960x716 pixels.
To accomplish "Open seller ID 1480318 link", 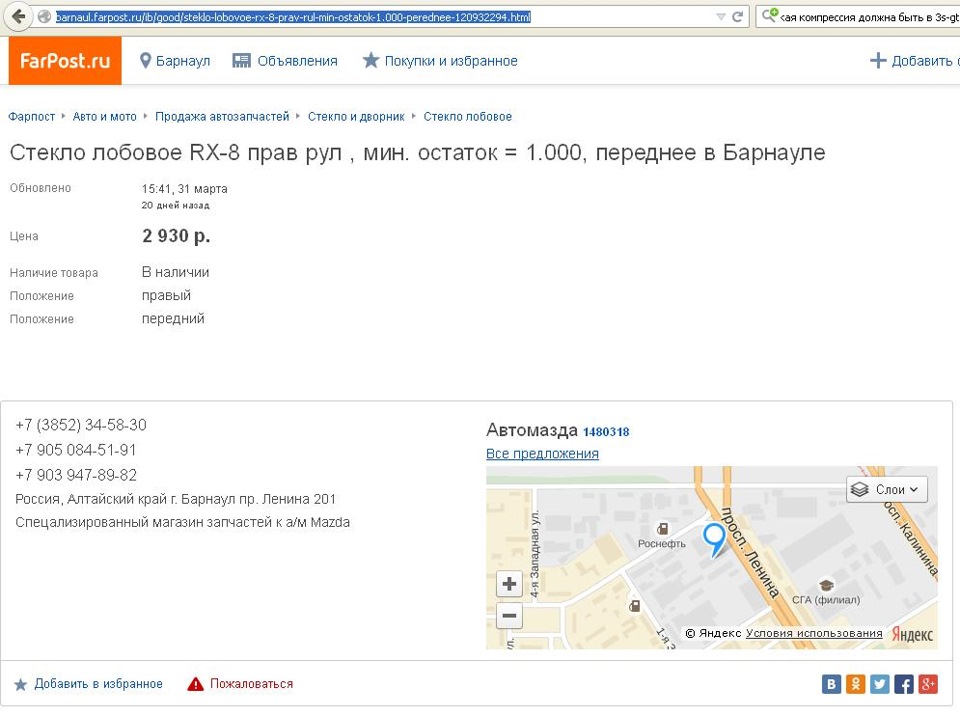I will 606,432.
